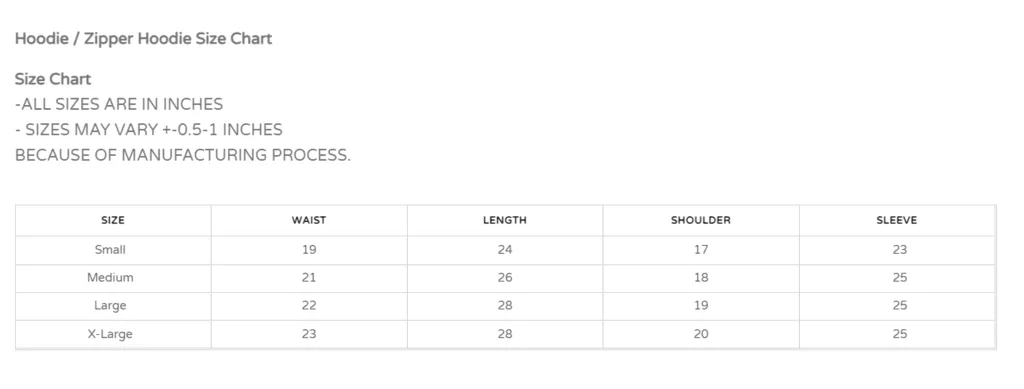Screen dimensions: 1024x389
Task: Click the Large waist value 22
Action: [x=309, y=305]
